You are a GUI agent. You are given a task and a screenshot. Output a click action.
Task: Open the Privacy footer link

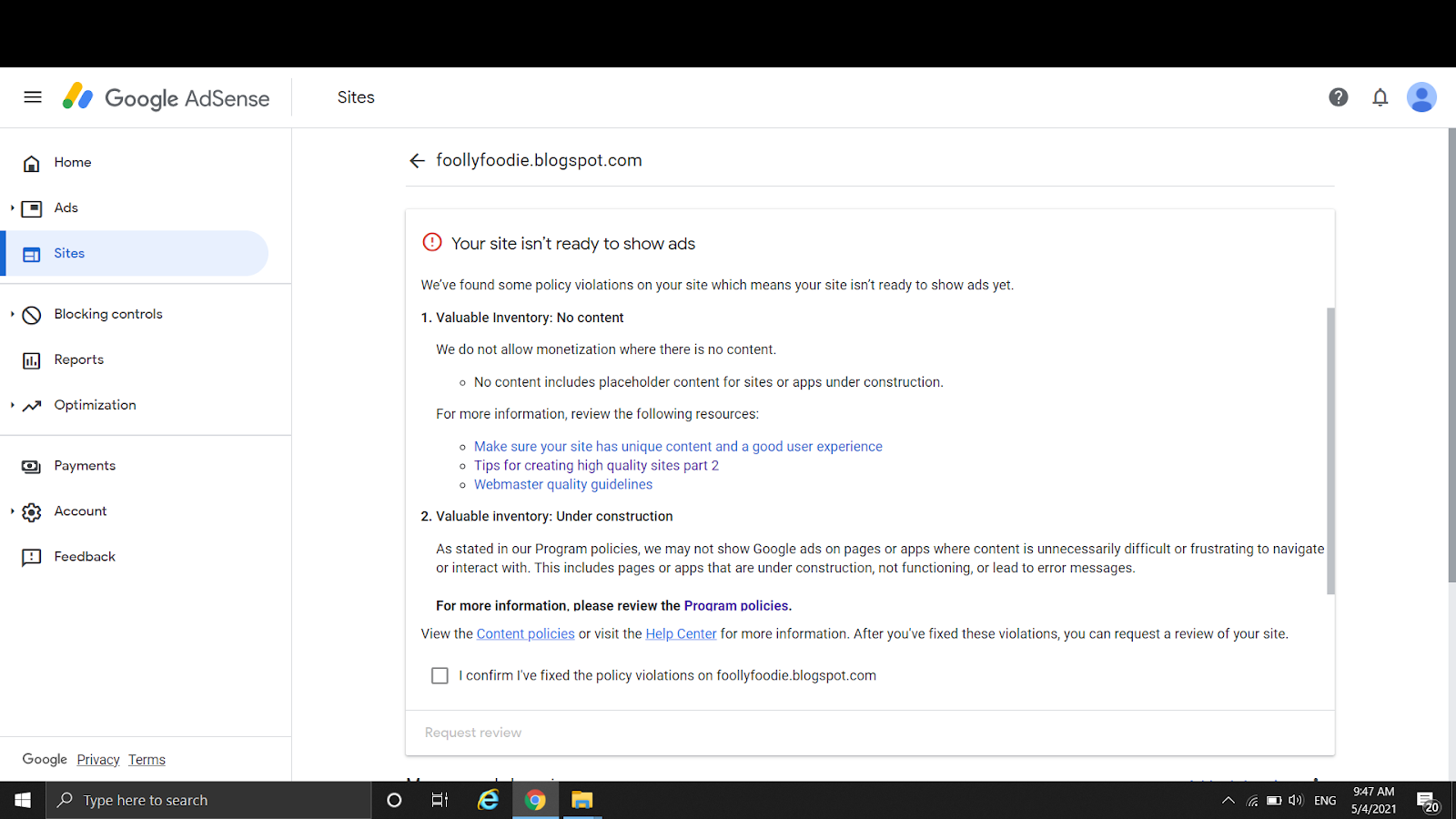pyautogui.click(x=98, y=760)
